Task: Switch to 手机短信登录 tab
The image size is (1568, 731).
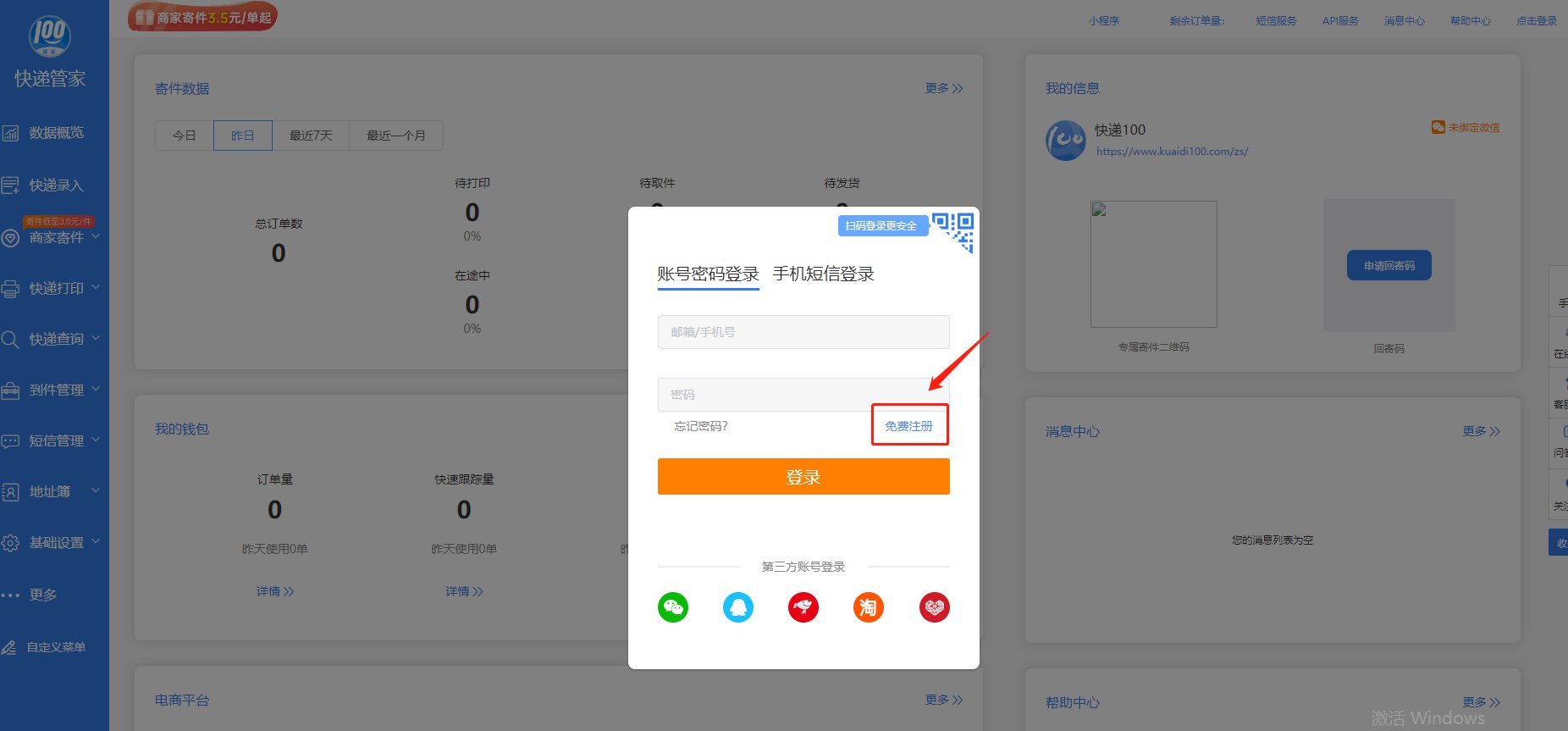Action: 823,274
